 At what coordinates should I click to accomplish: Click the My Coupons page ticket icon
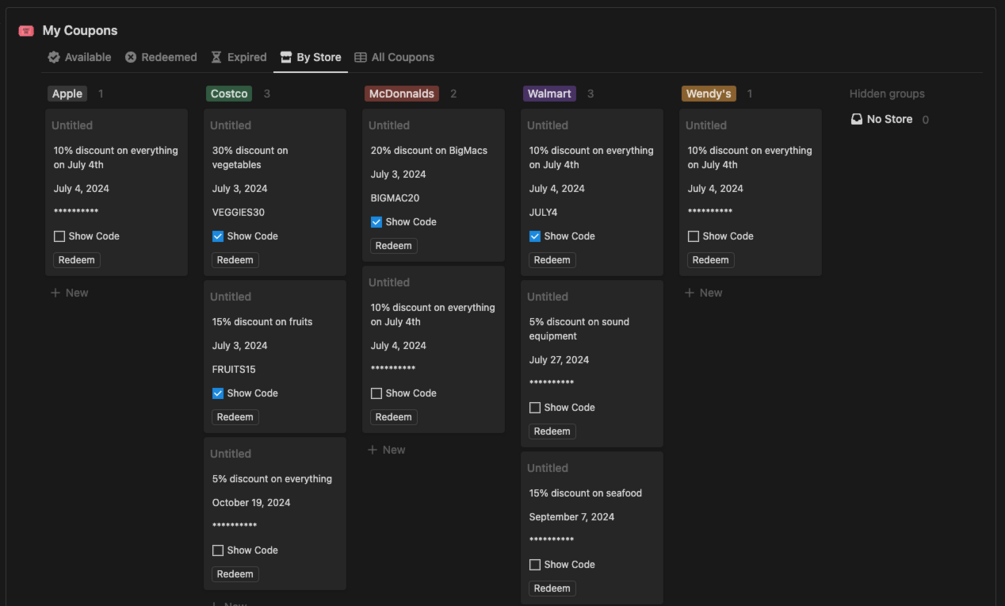[x=26, y=31]
